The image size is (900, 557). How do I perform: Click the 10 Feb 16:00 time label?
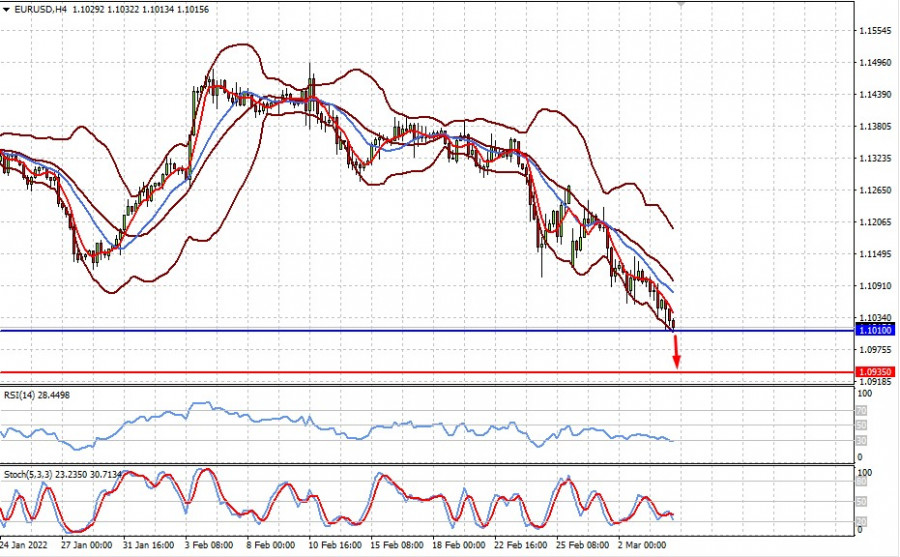coord(335,545)
